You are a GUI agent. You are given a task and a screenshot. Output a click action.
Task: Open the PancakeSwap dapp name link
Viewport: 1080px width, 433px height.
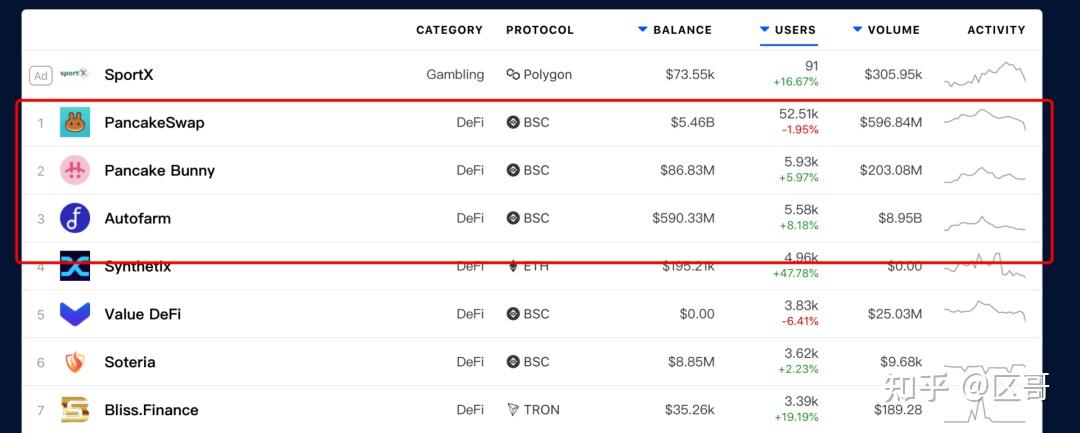point(154,123)
